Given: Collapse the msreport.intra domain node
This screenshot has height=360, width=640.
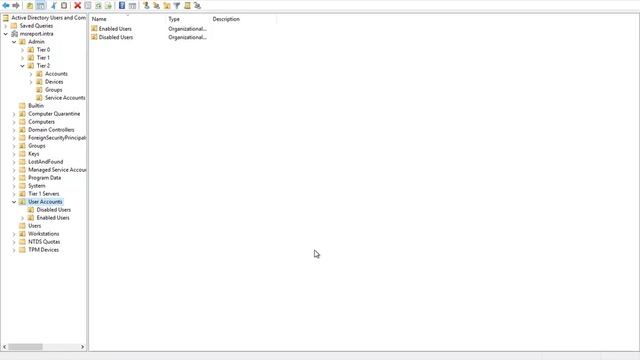Looking at the screenshot, I should click(6, 34).
